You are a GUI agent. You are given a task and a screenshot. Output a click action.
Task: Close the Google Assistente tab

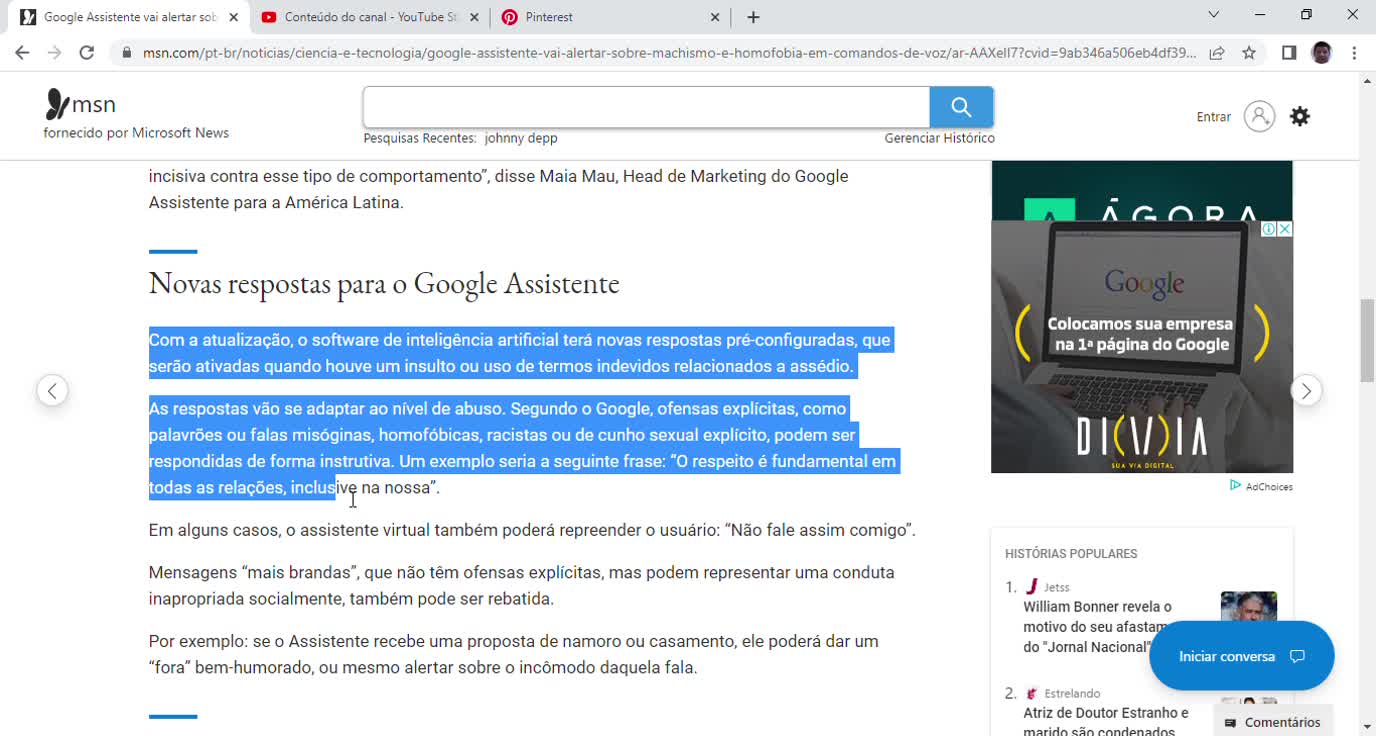(x=233, y=17)
